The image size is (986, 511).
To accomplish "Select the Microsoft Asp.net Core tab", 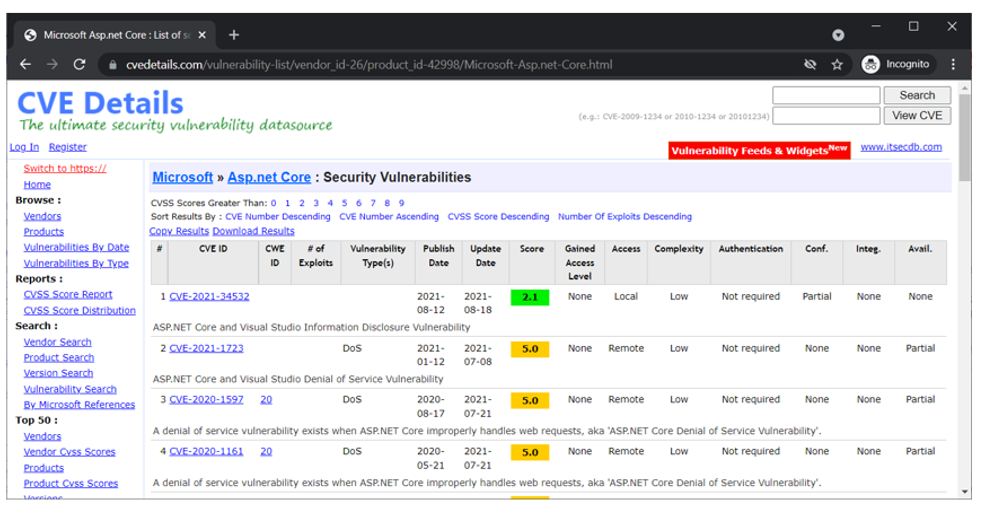I will pos(110,34).
